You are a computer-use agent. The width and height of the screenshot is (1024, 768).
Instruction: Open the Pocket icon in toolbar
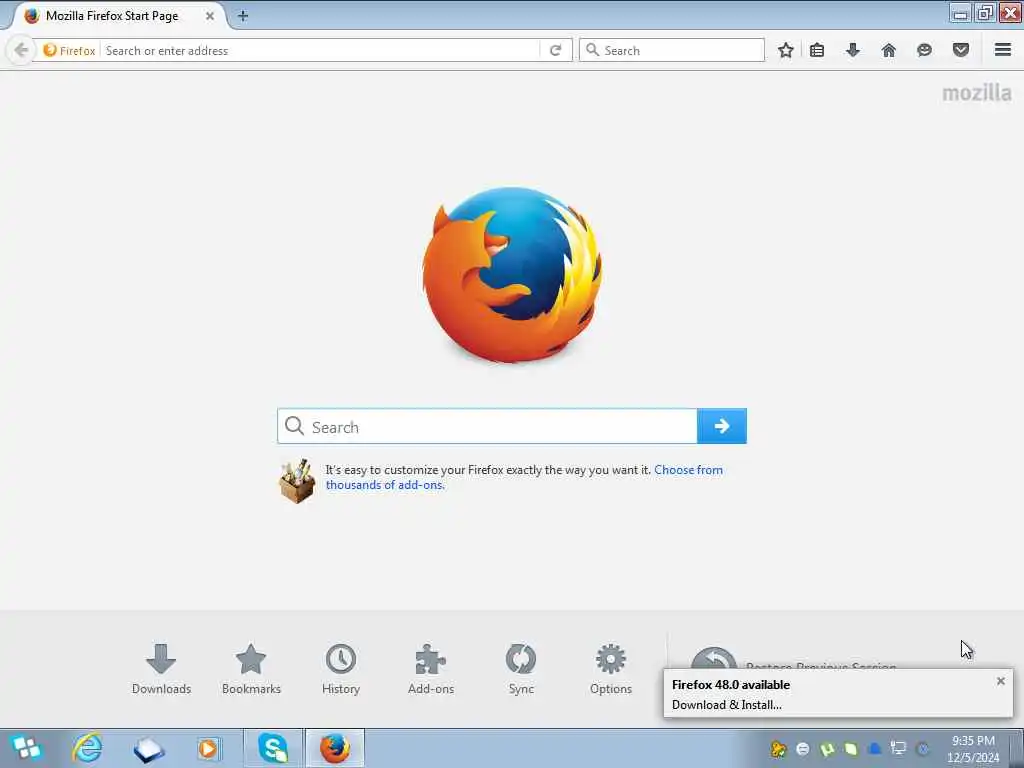point(960,50)
